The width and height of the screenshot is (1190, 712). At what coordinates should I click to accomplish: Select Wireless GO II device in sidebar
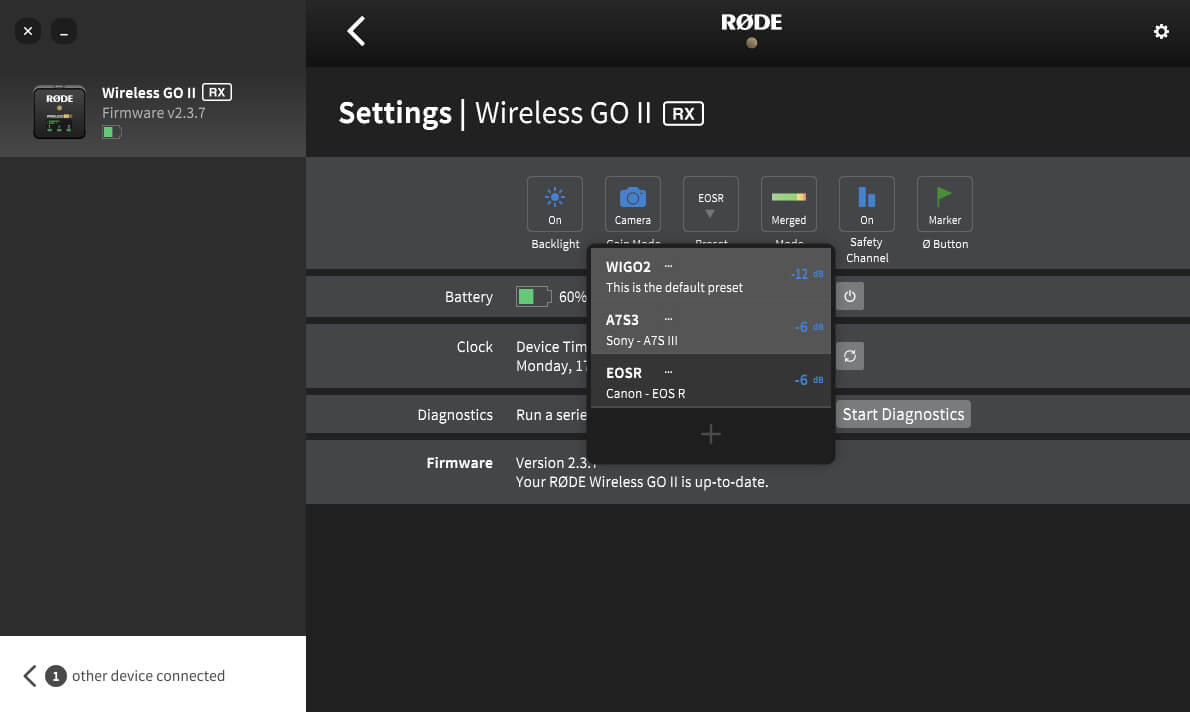pos(152,111)
